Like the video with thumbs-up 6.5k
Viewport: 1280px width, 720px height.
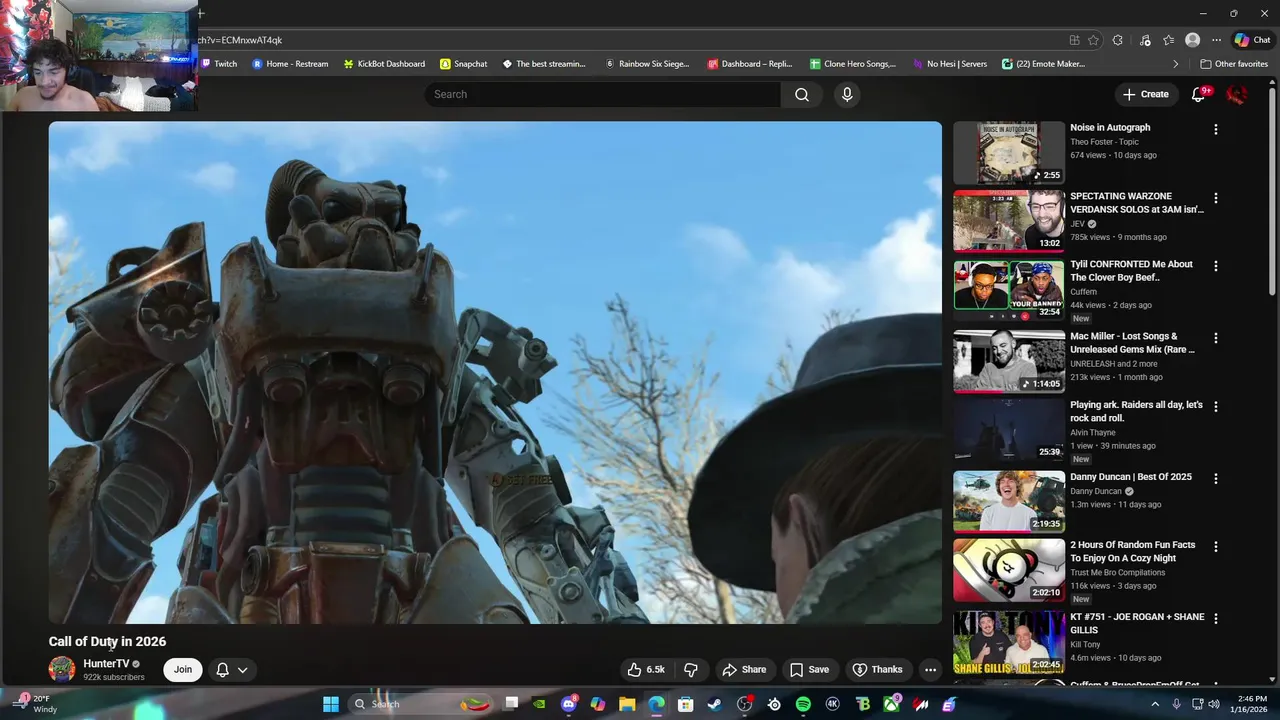click(x=644, y=670)
